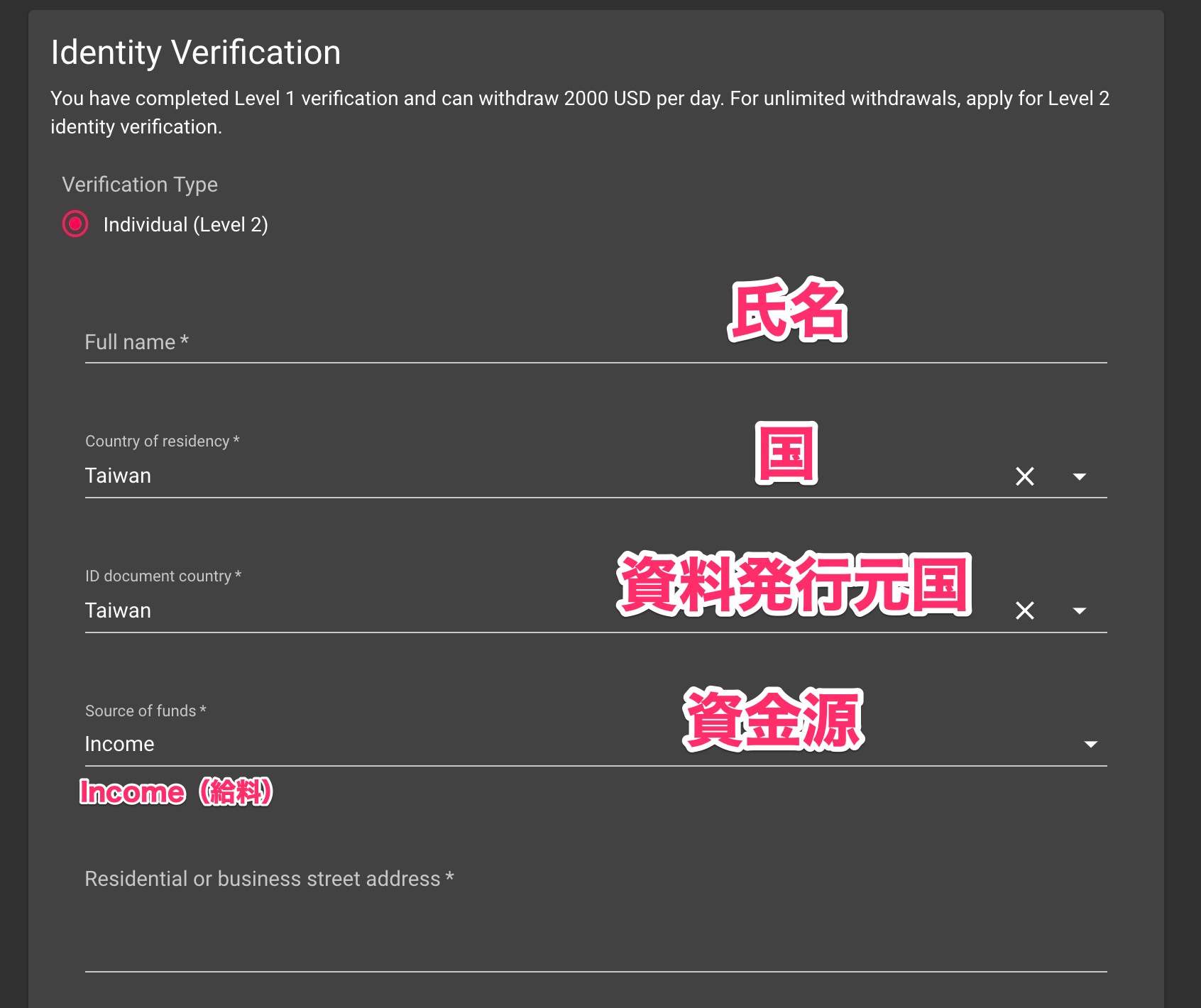
Task: Focus the Residential or business street address field
Action: 595,923
